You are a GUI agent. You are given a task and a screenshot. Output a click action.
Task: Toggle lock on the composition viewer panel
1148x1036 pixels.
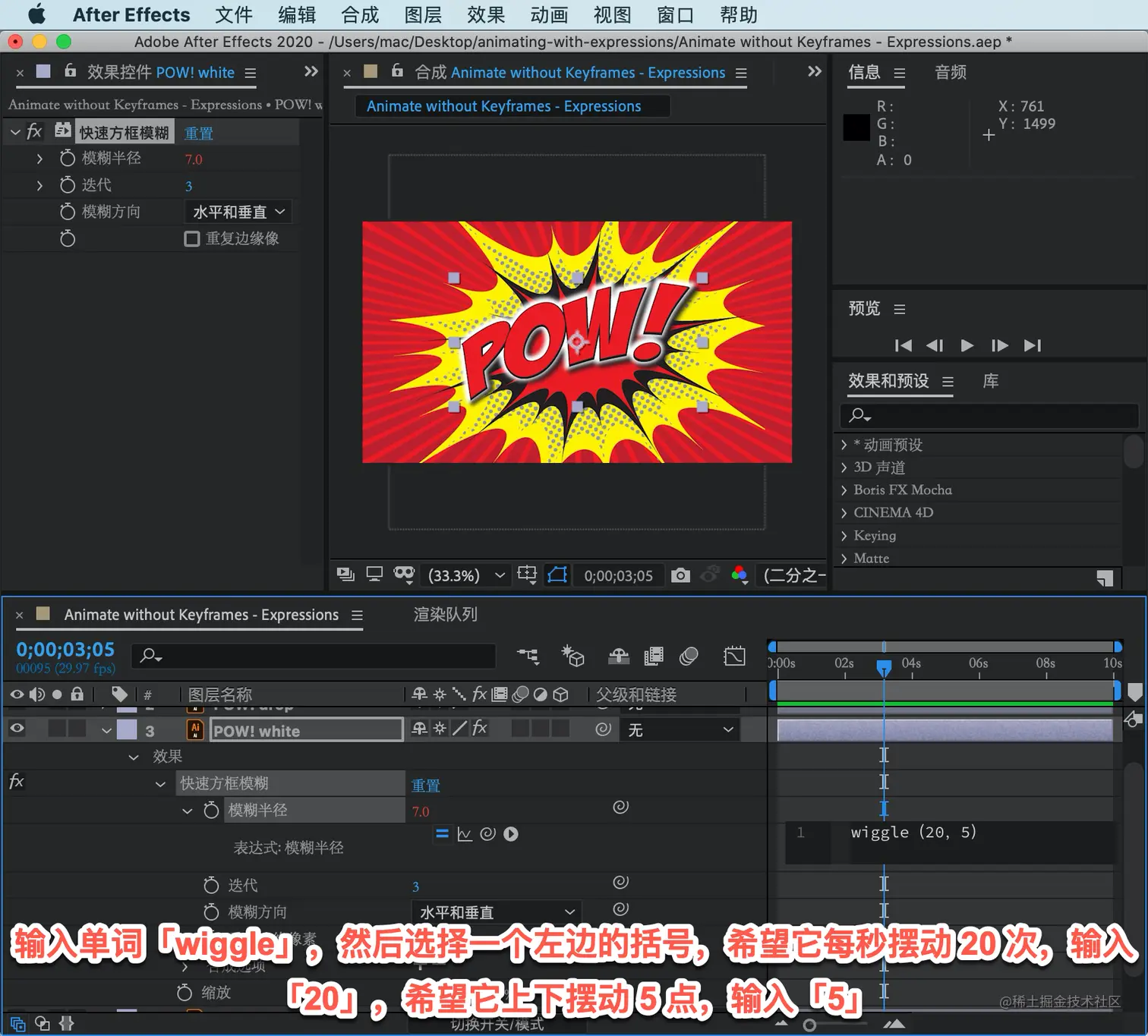click(x=396, y=71)
